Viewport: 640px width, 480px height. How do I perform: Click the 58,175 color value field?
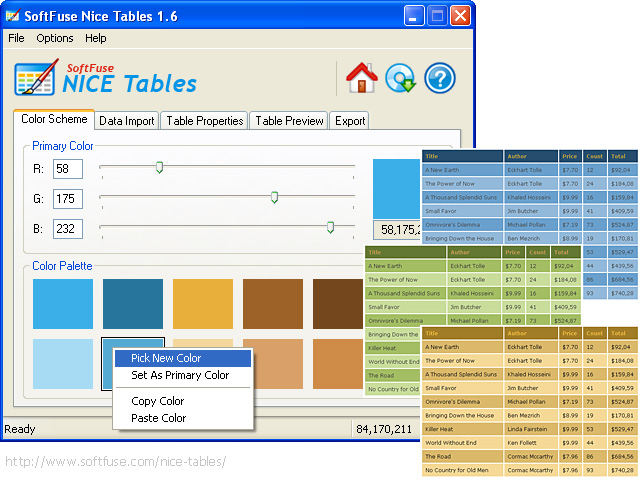[x=397, y=230]
